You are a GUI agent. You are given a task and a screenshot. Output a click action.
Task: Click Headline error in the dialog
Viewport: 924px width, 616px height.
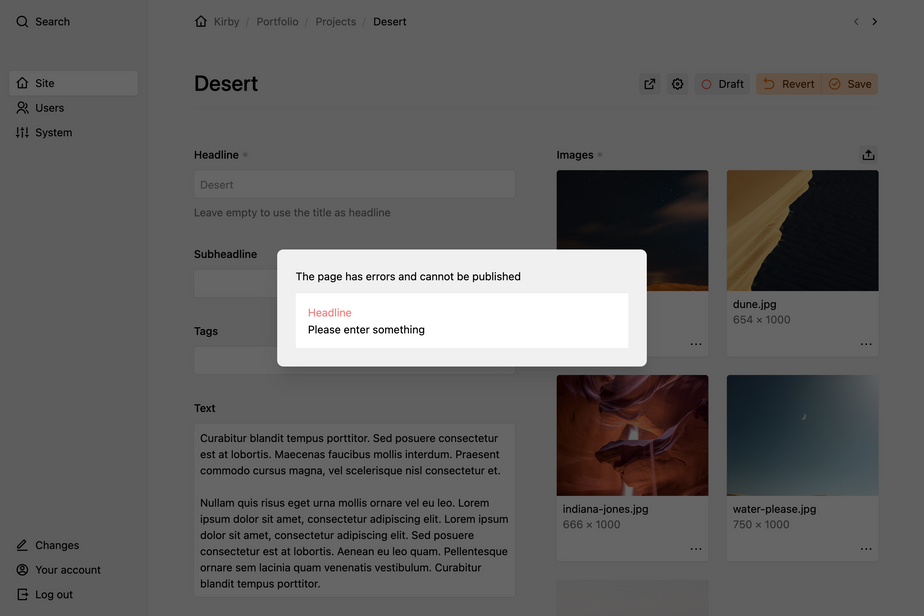point(330,313)
